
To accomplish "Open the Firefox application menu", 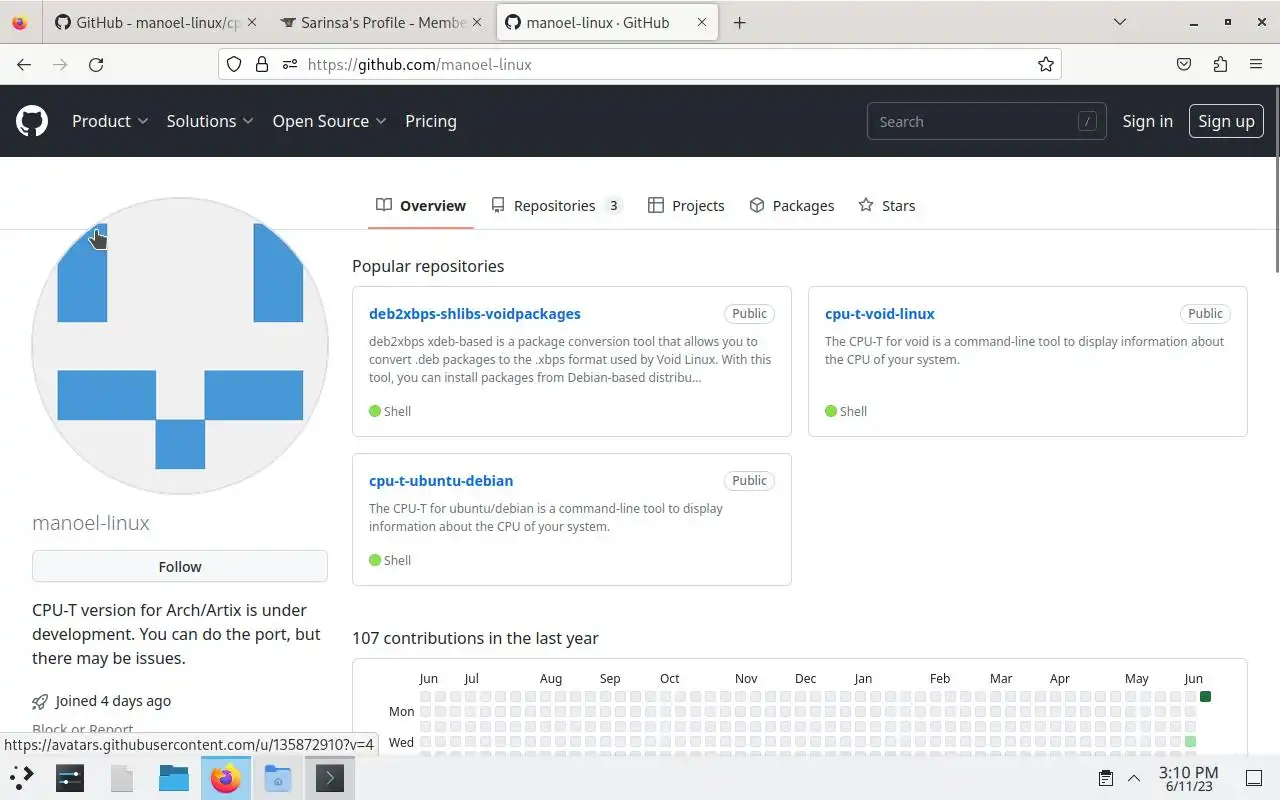I will (1256, 64).
